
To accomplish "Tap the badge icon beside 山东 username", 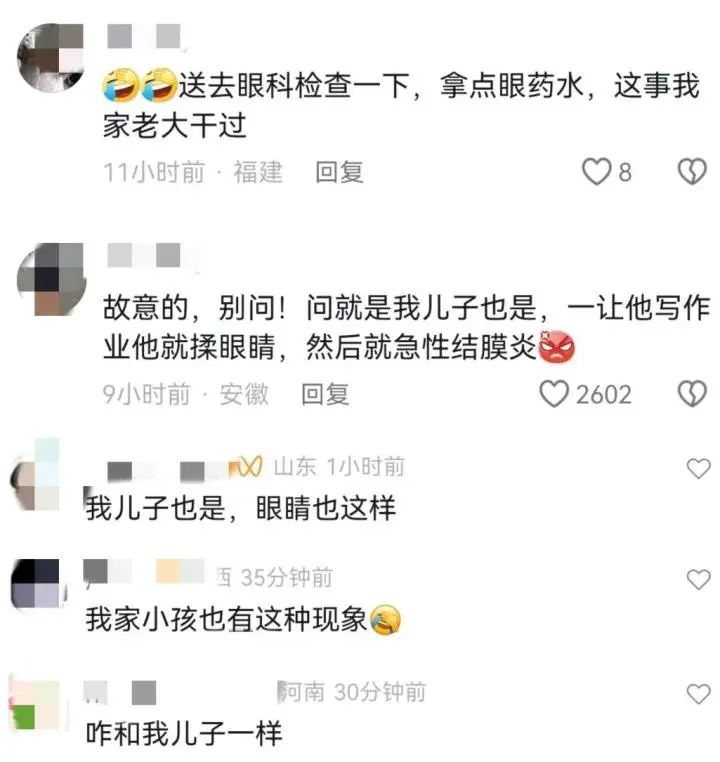I will coord(246,467).
